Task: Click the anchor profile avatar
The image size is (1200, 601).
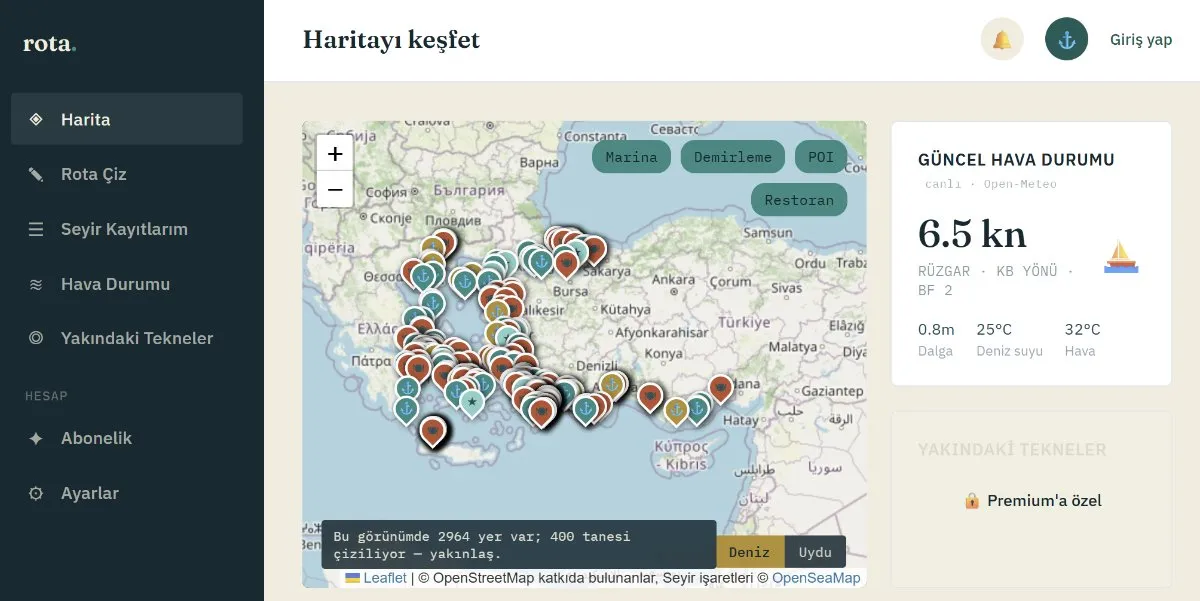Action: pyautogui.click(x=1066, y=40)
